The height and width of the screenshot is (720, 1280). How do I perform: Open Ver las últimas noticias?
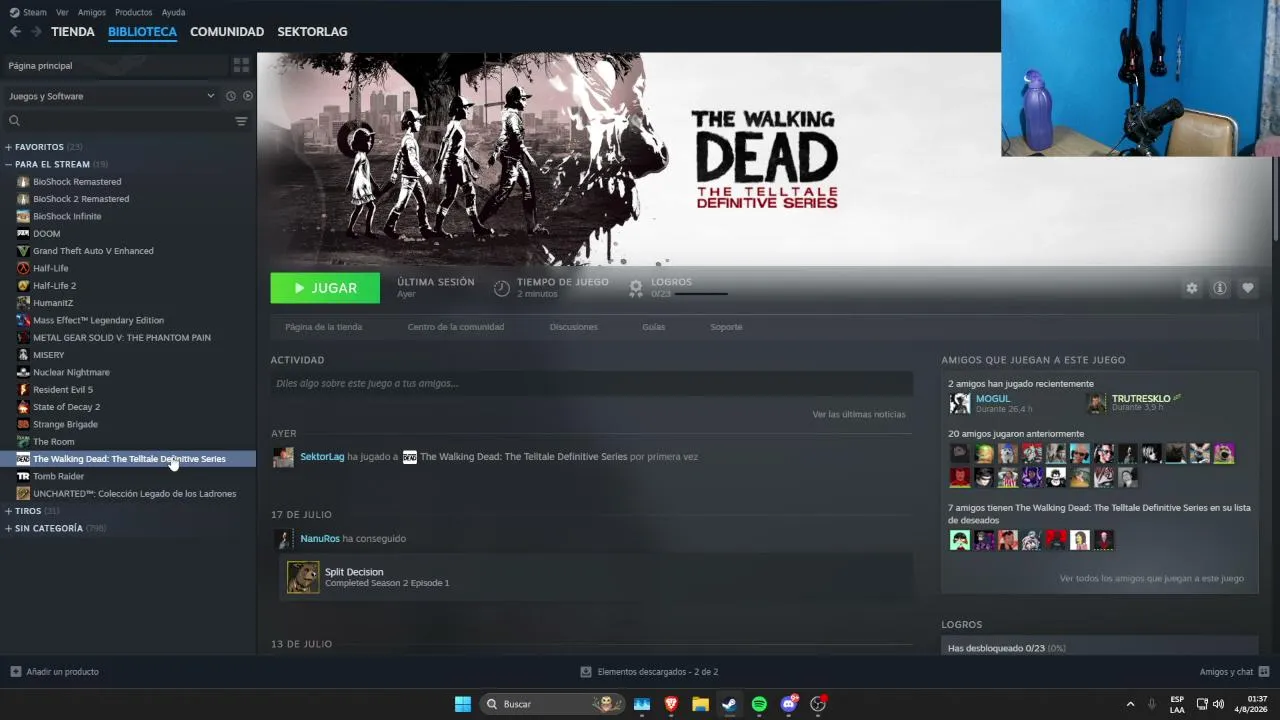(858, 414)
